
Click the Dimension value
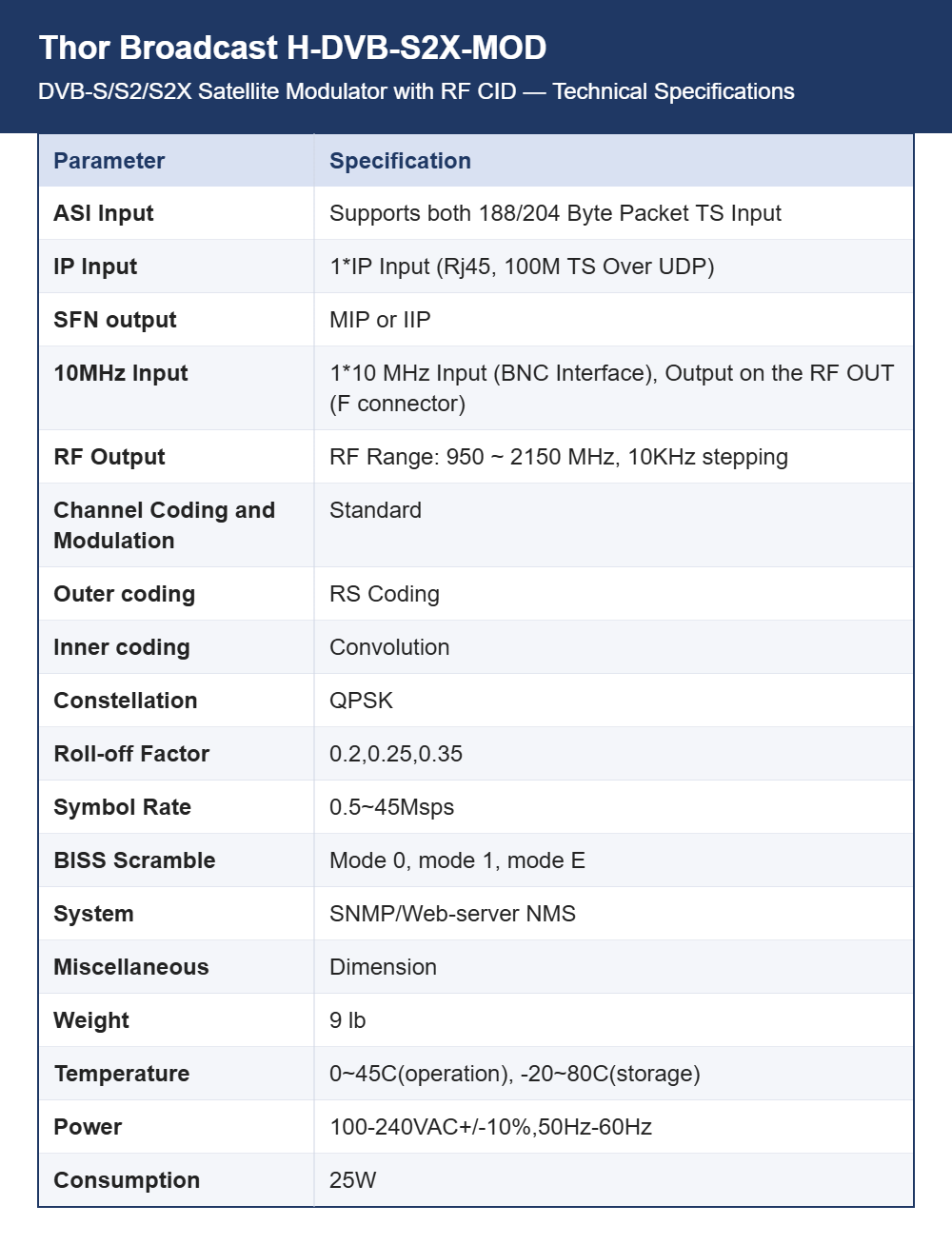coord(383,967)
